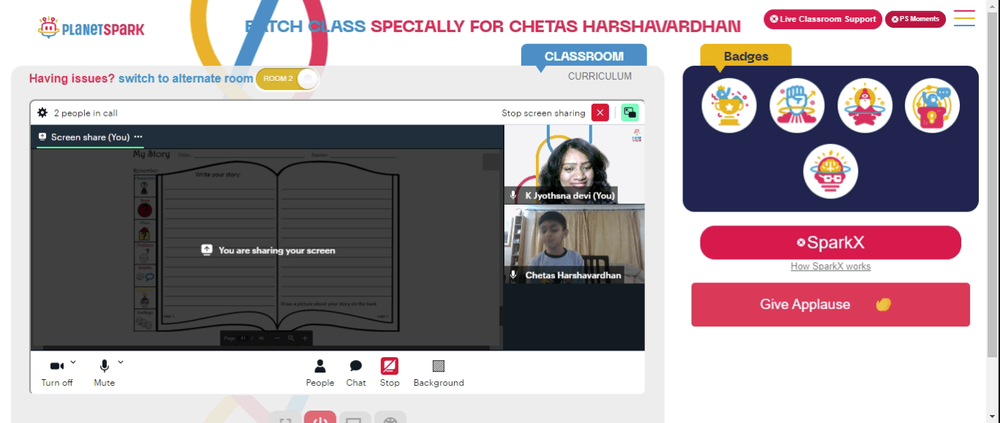Image resolution: width=1000 pixels, height=423 pixels.
Task: Open How SparkX works link
Action: coord(830,267)
